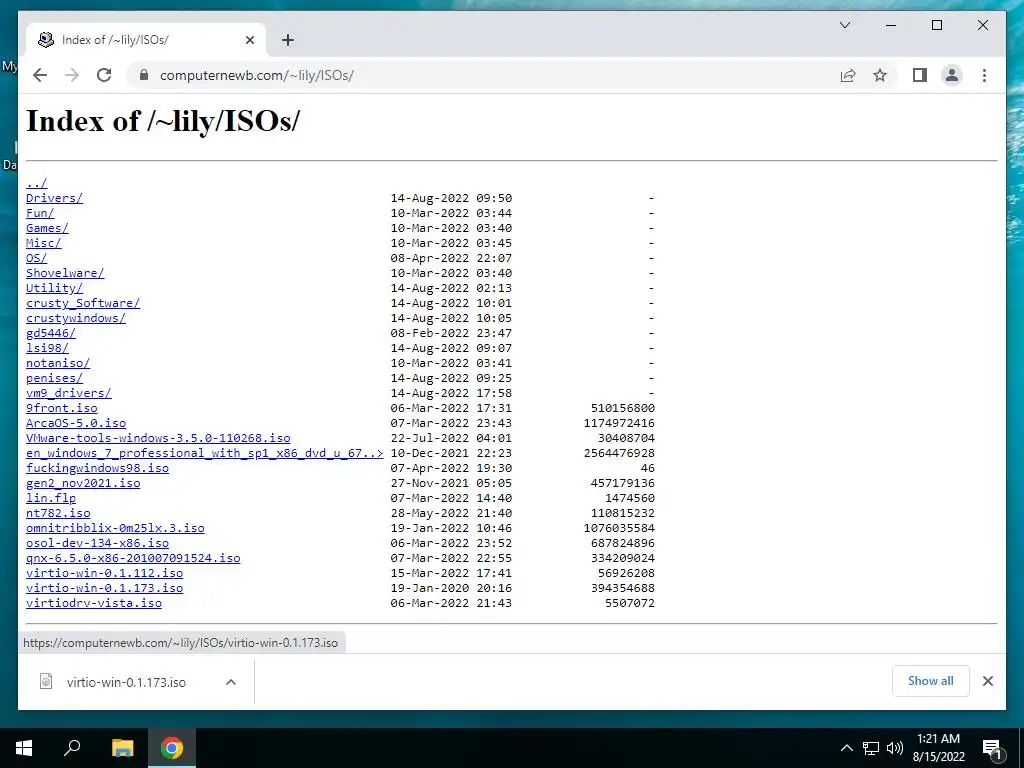The image size is (1024, 768).
Task: Click the virtio-win-0.1.173.iso link
Action: pyautogui.click(x=104, y=588)
